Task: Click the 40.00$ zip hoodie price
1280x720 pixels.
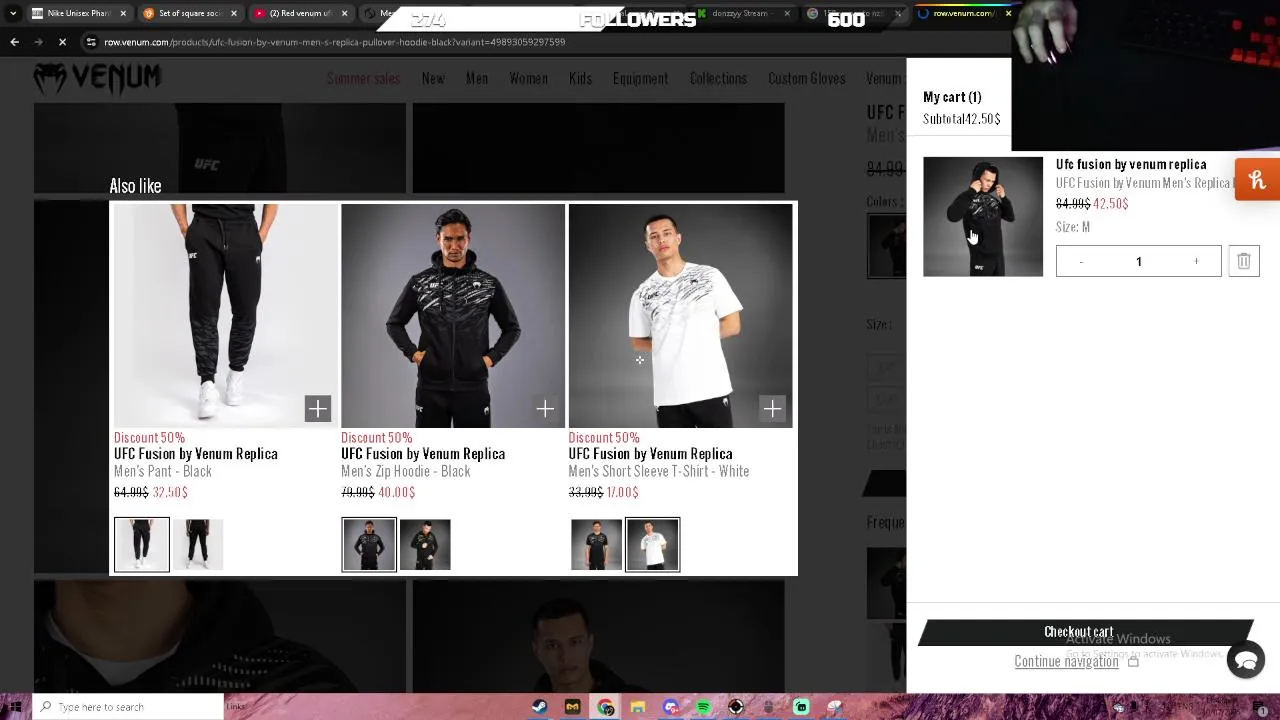Action: (397, 492)
